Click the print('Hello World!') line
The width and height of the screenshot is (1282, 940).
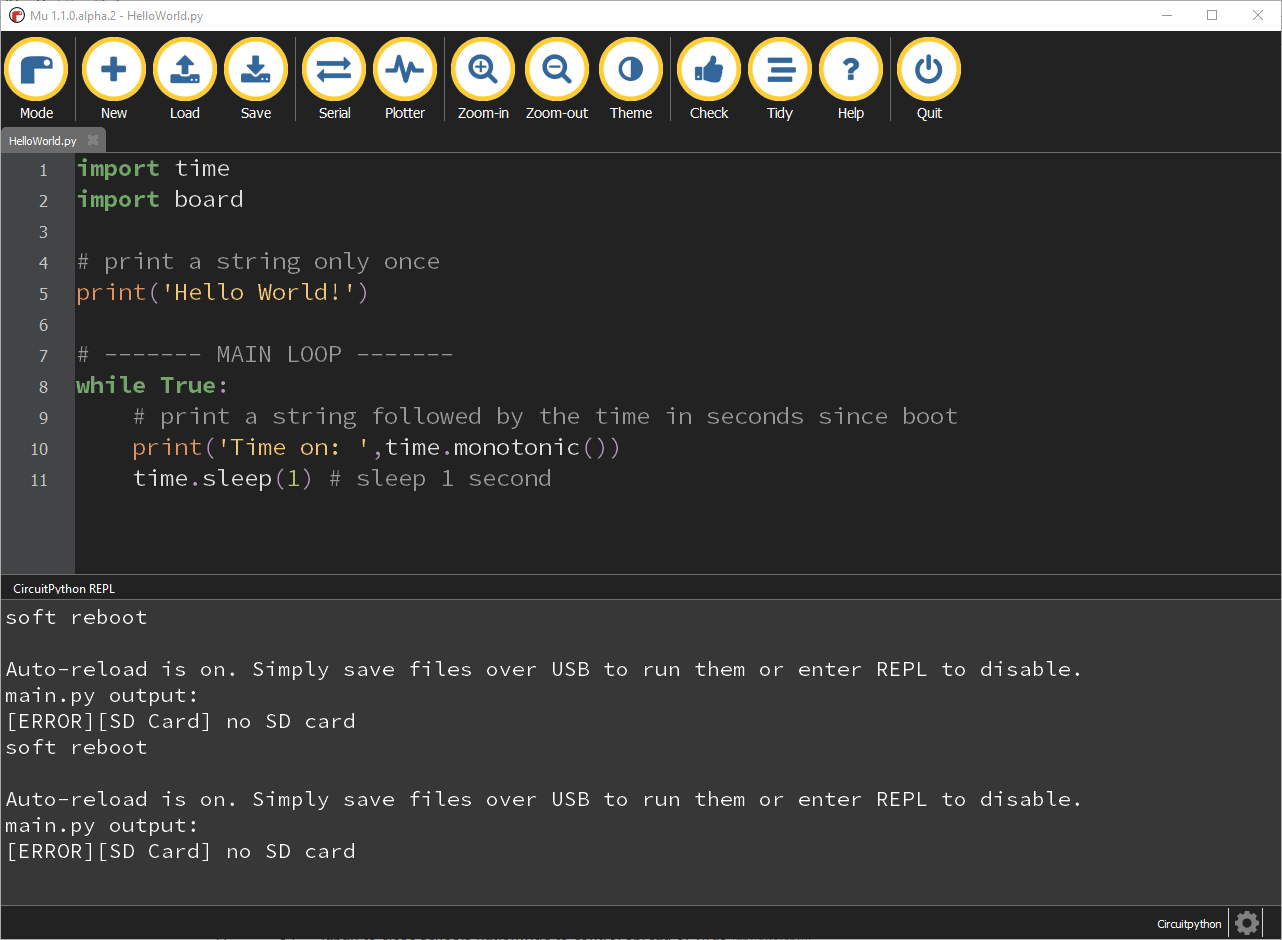tap(223, 293)
